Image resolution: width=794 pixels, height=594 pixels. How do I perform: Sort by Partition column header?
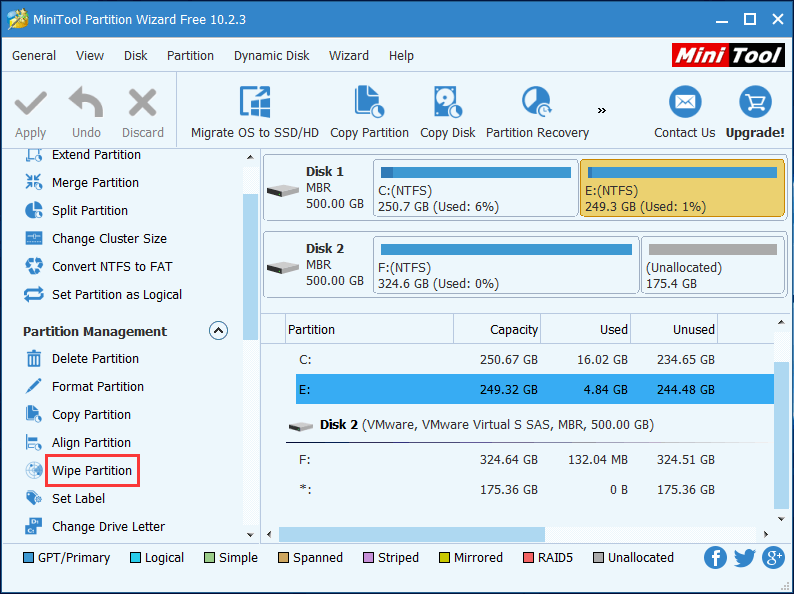tap(370, 329)
